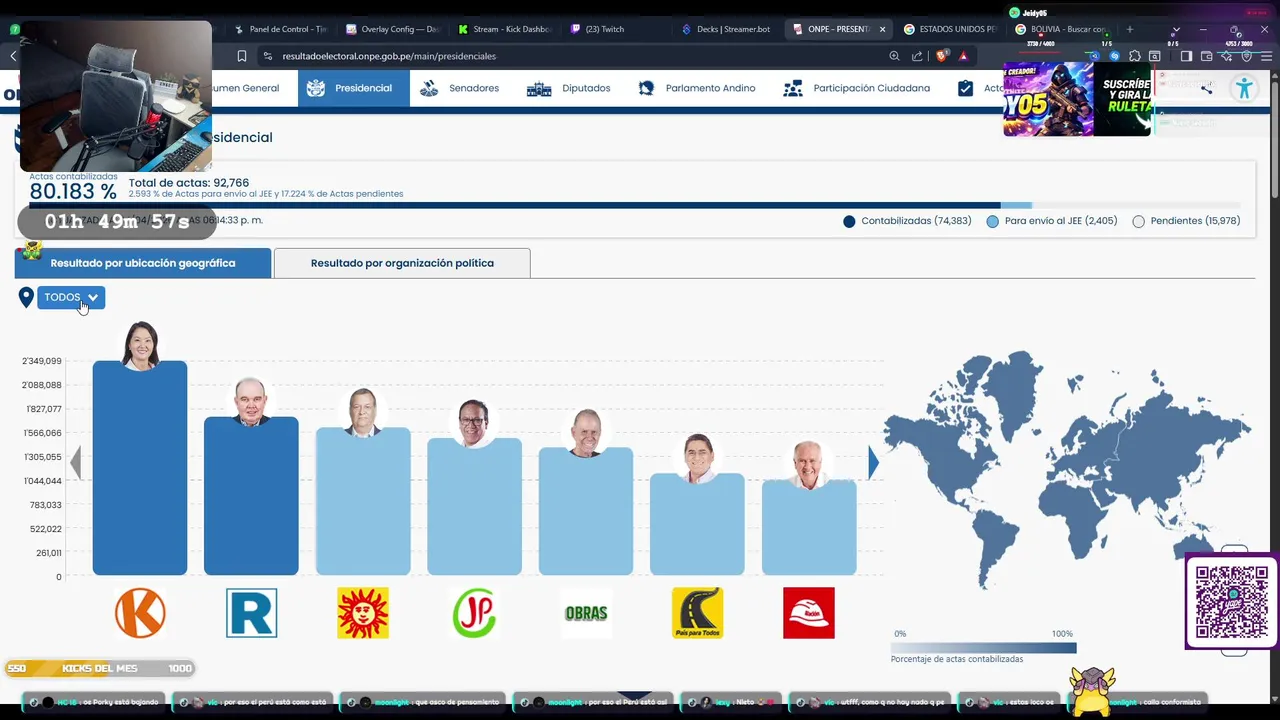
Task: Switch to ESTADOS UNIDOS browser tab
Action: 950,29
